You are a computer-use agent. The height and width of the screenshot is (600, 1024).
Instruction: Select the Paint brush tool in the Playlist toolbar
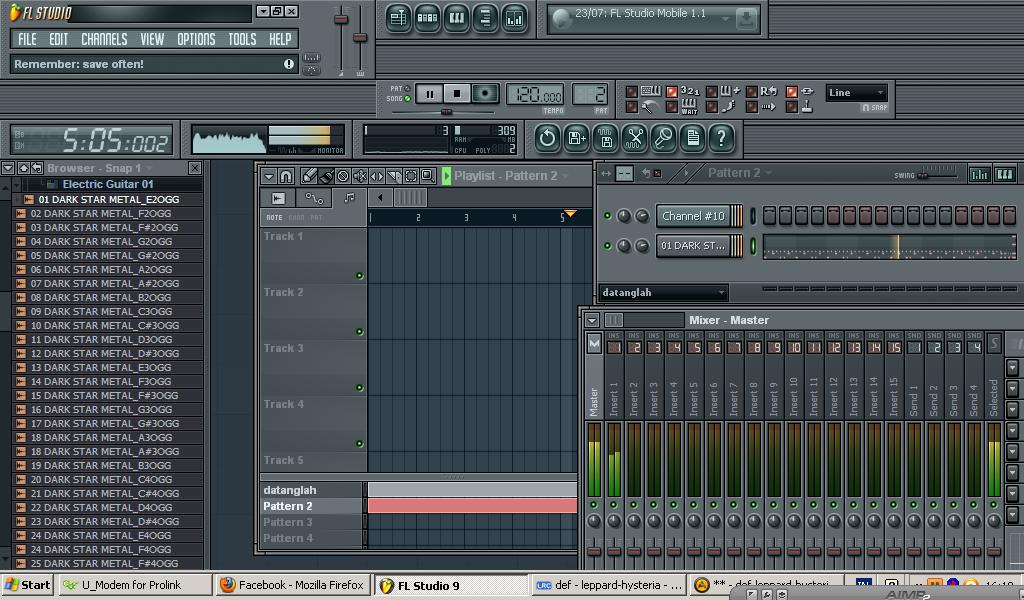tap(326, 175)
